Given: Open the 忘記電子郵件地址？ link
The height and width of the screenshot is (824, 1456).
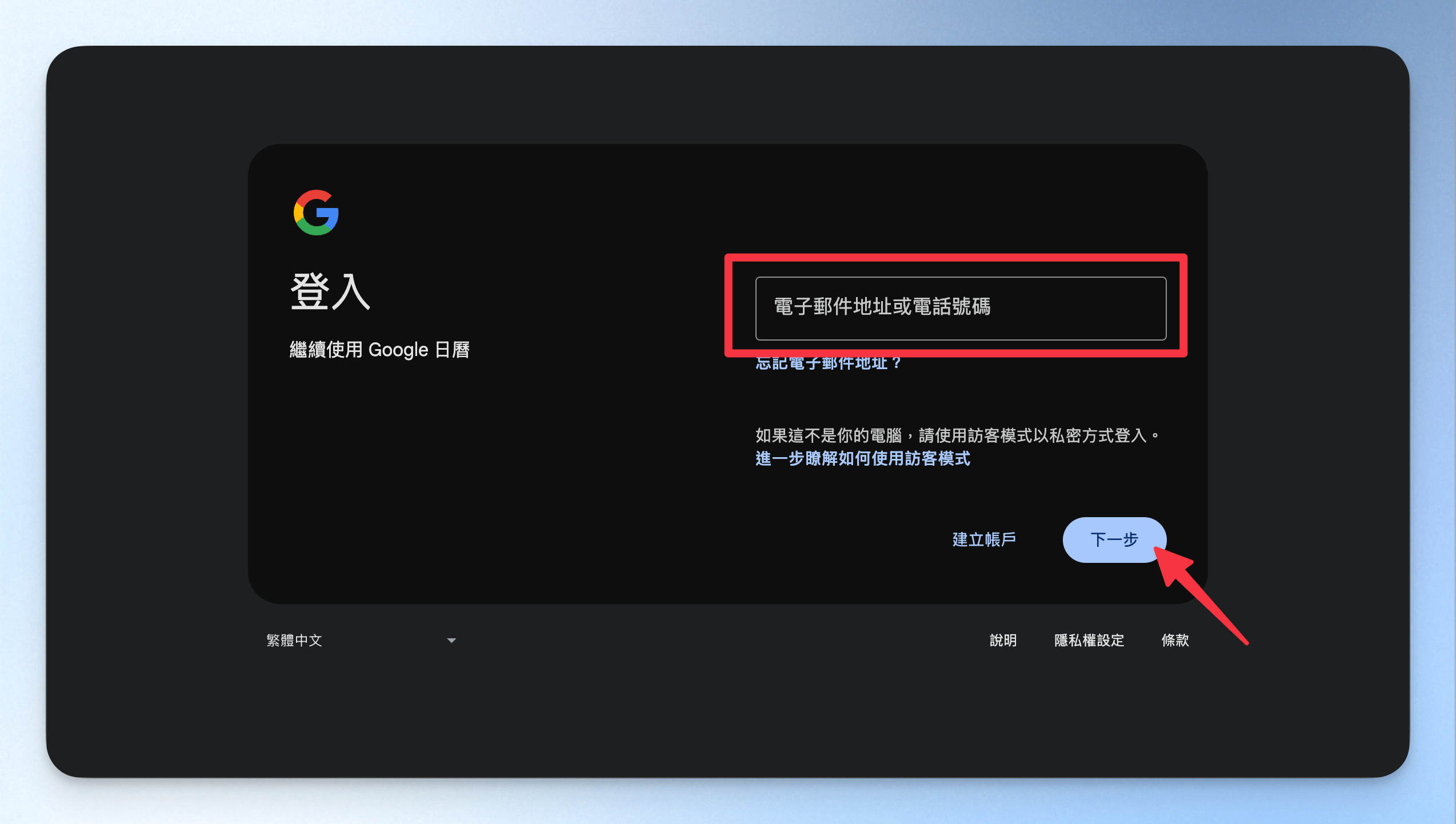Looking at the screenshot, I should (828, 364).
